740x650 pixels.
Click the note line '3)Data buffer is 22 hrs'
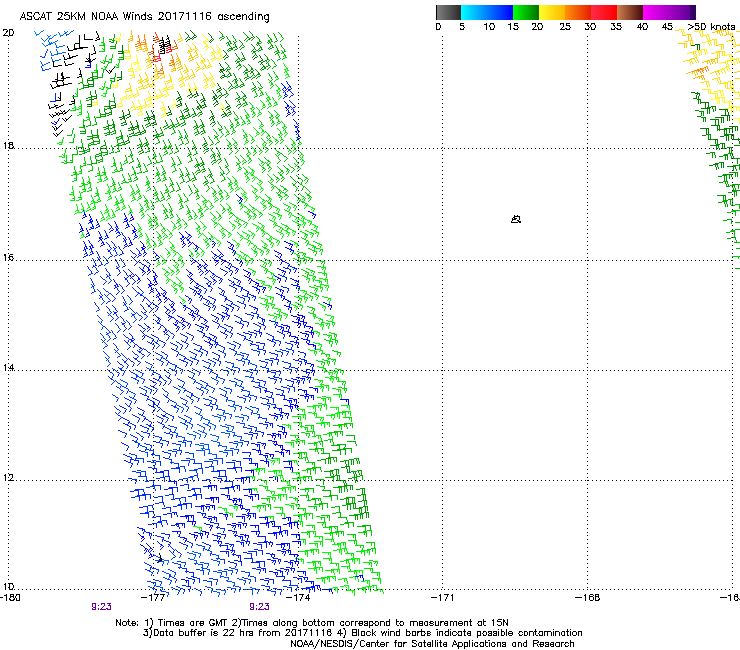[362, 633]
